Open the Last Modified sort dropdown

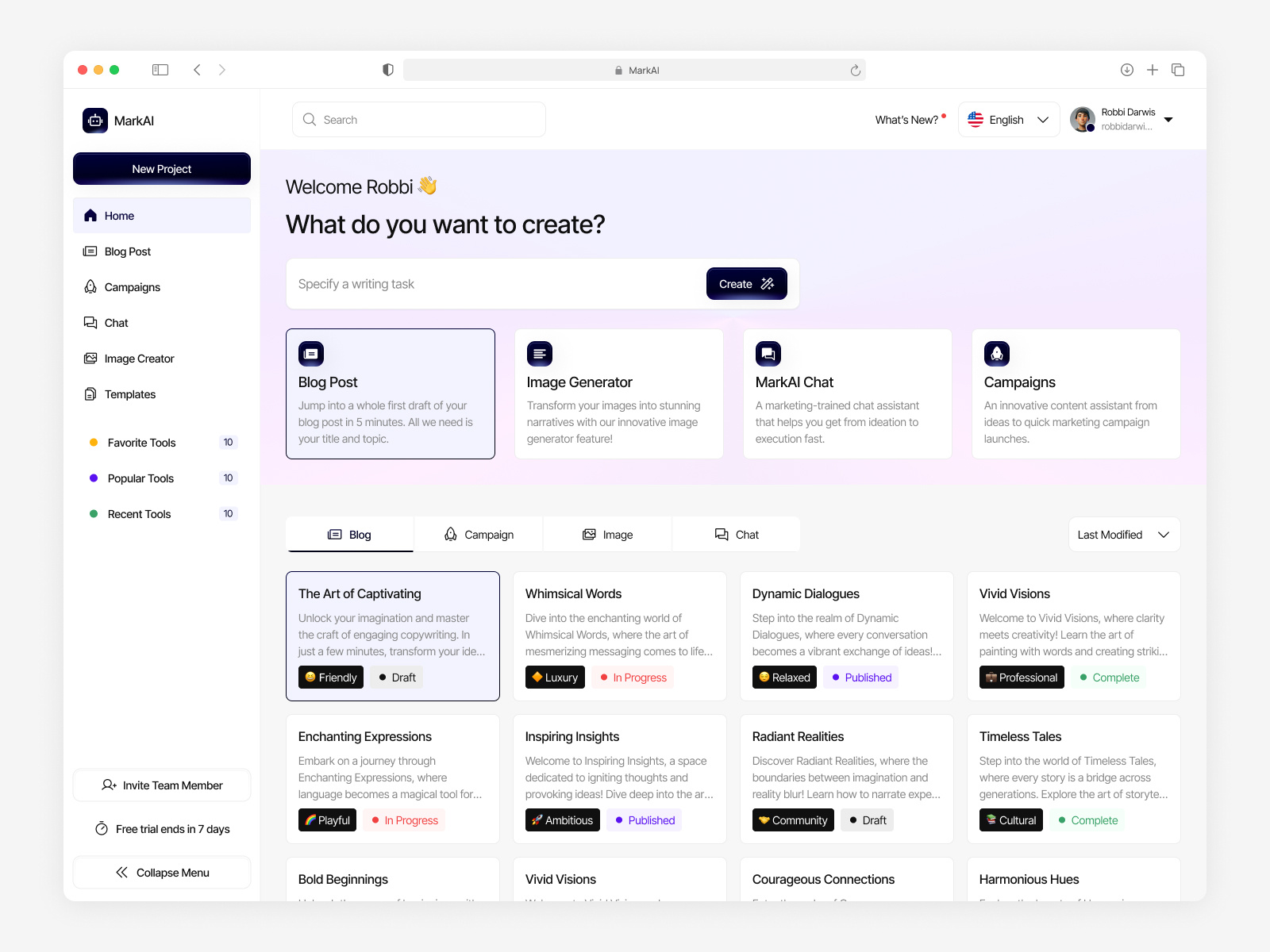tap(1123, 534)
